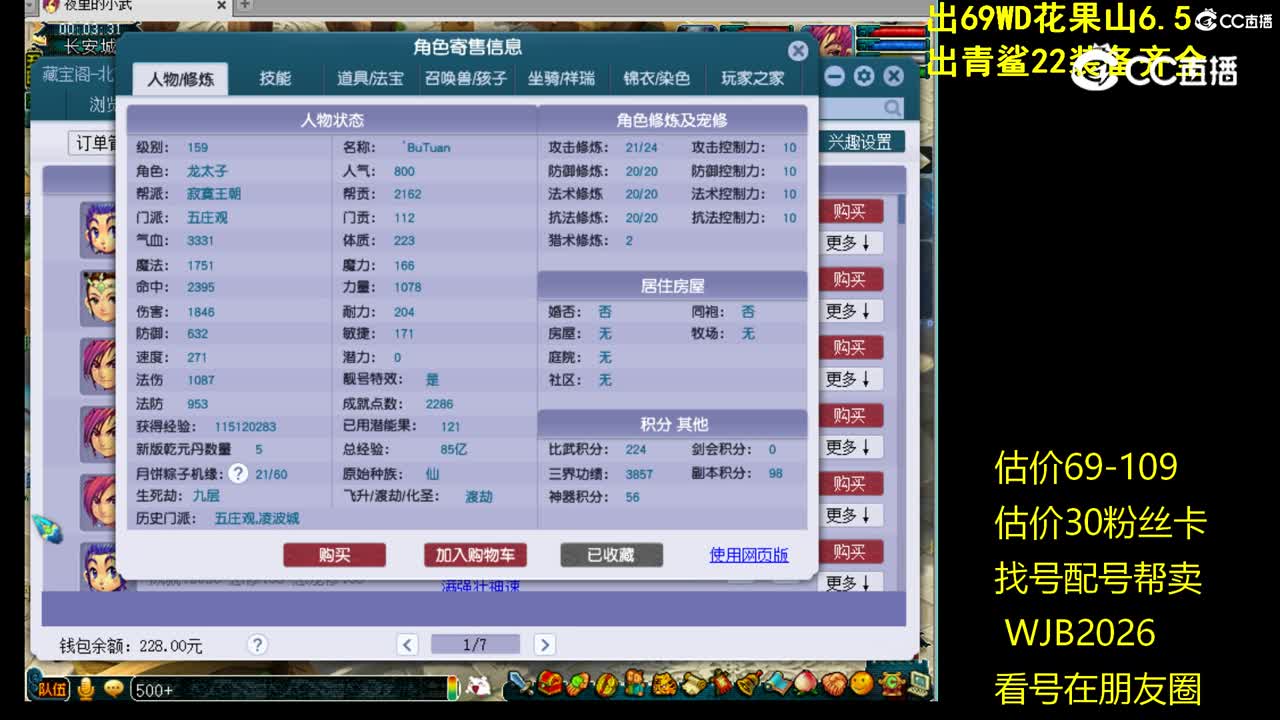Select the sword battle icon on the taskbar
Viewport: 1280px width, 720px height.
pos(518,686)
